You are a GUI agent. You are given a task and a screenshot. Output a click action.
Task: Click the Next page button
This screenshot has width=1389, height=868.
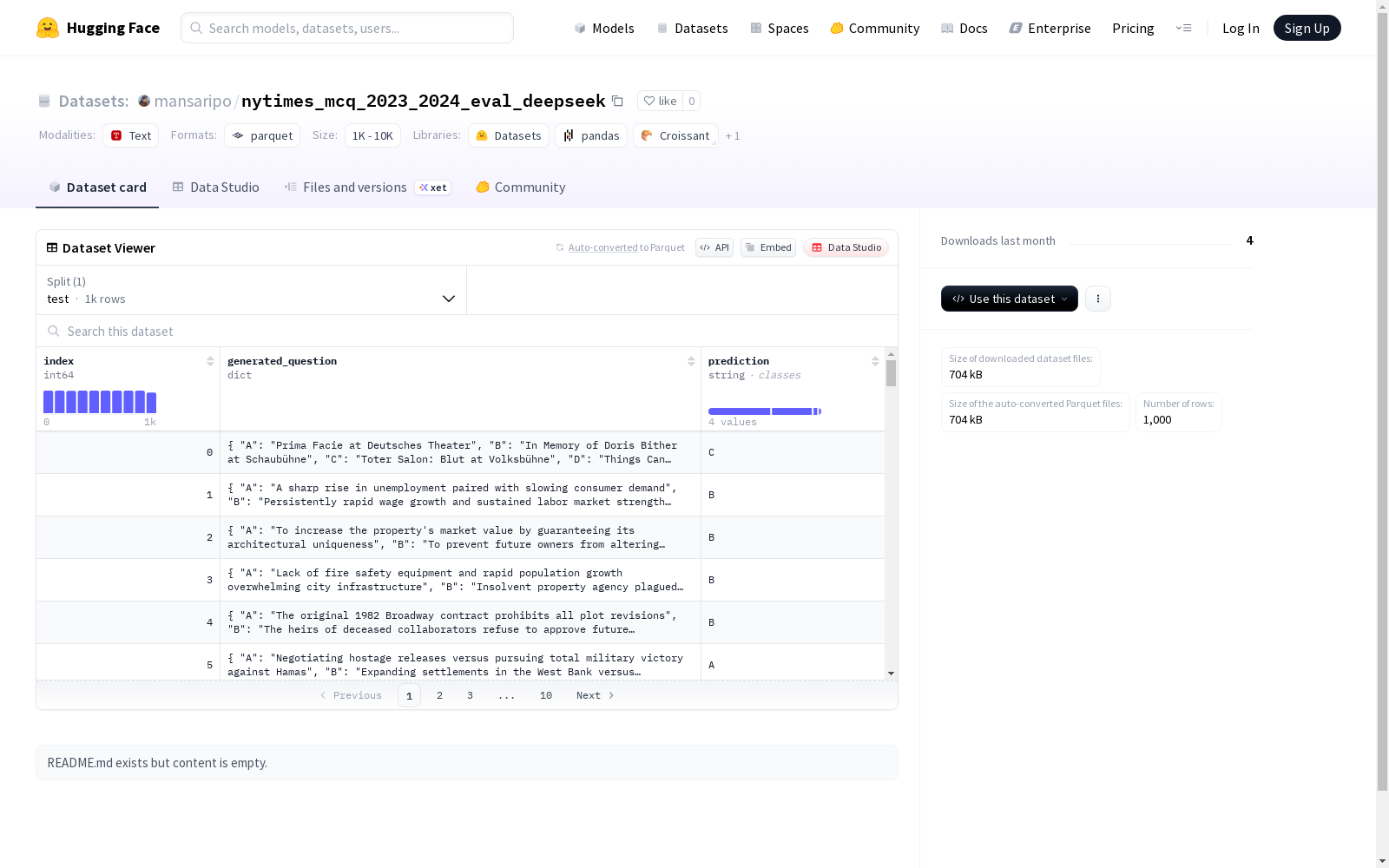click(x=596, y=695)
